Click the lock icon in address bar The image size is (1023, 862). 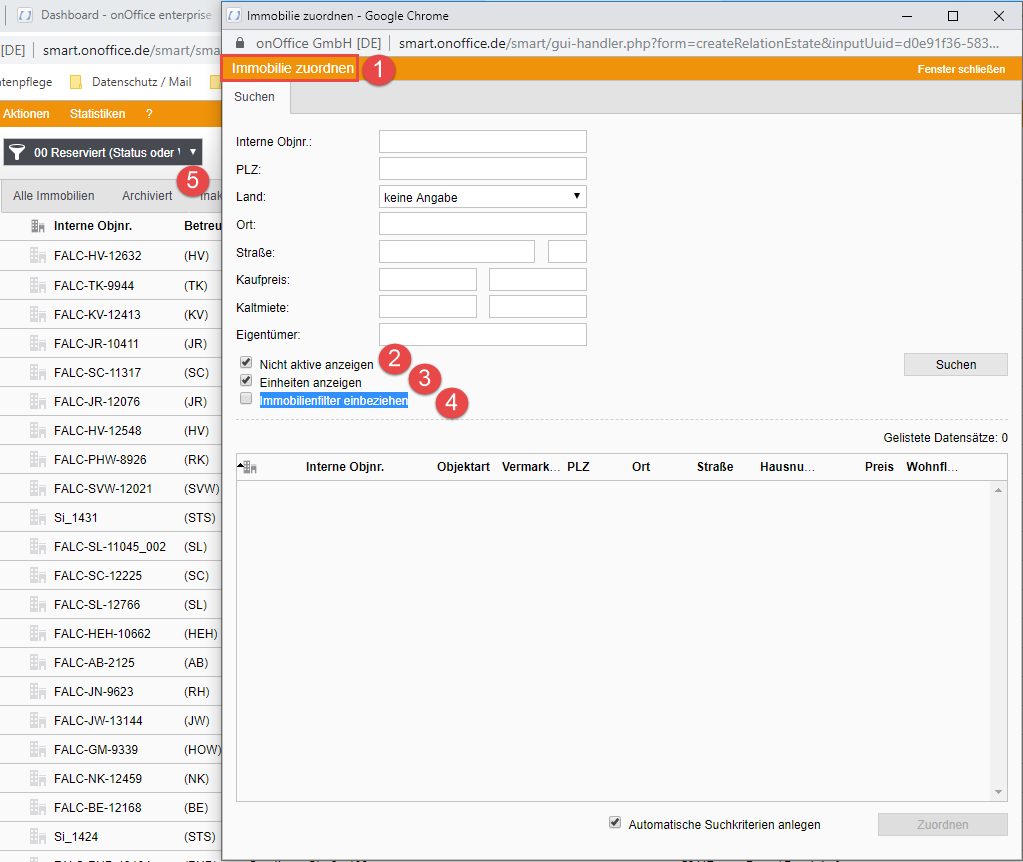click(238, 43)
